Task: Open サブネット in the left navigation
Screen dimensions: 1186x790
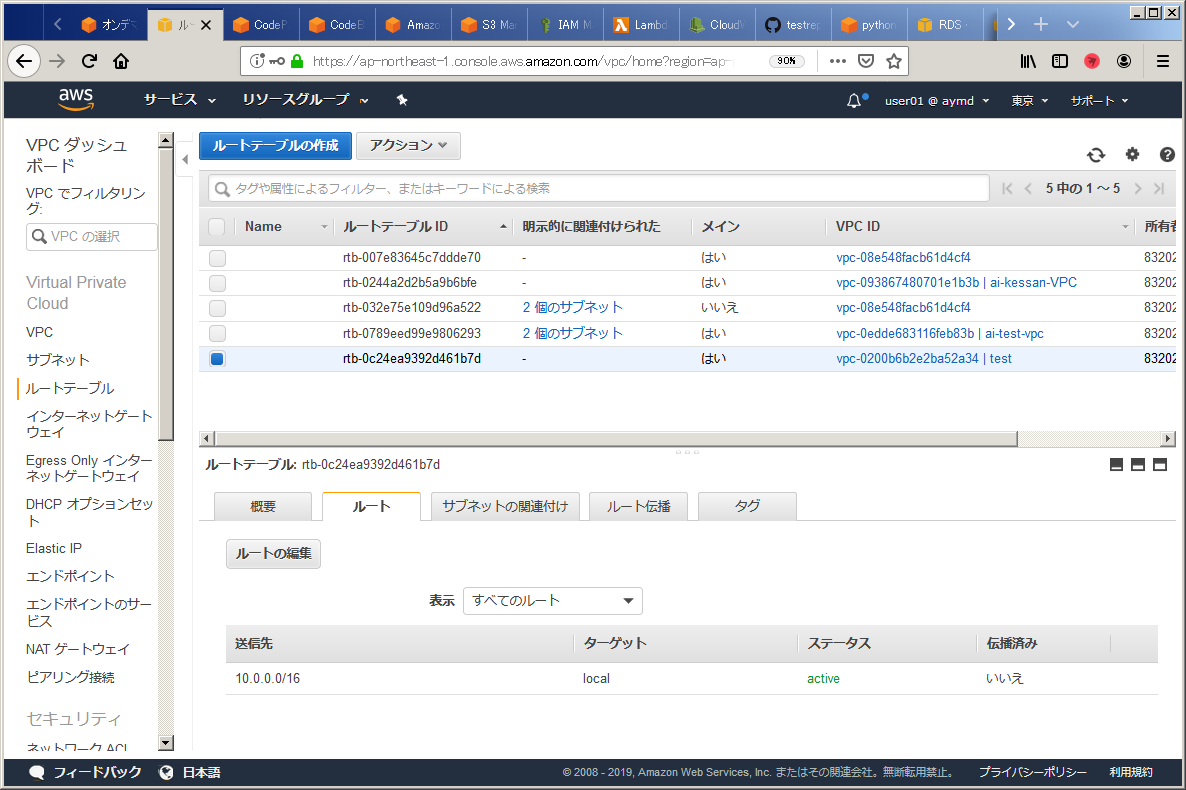Action: pyautogui.click(x=57, y=360)
